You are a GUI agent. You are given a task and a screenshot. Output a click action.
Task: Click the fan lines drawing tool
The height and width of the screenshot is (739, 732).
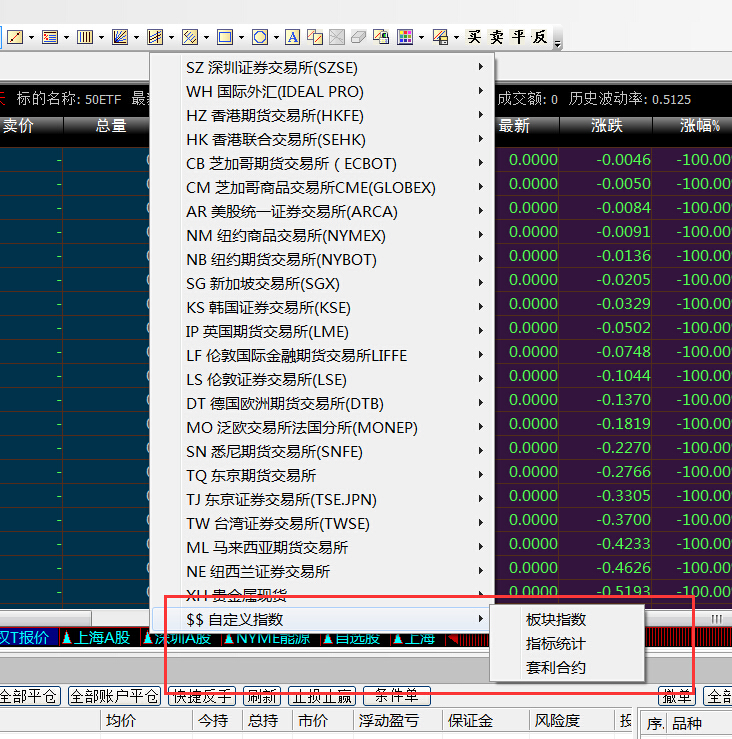120,37
